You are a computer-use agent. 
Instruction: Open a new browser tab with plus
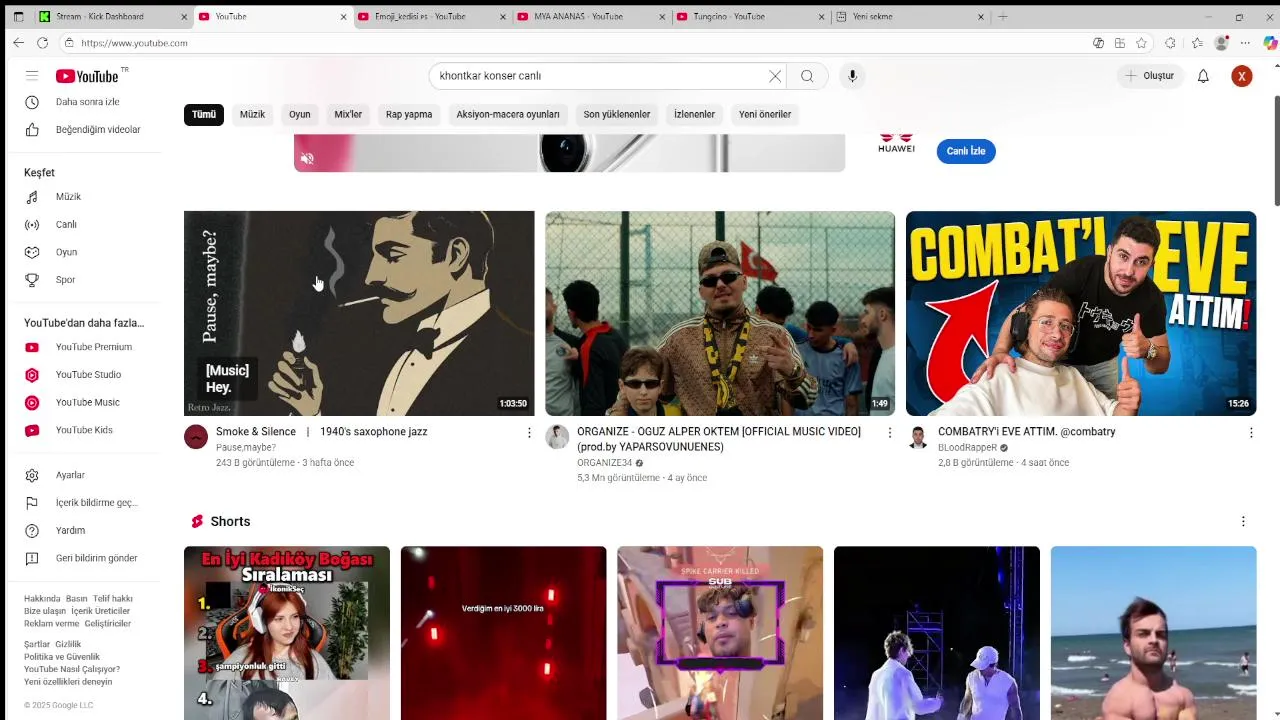pos(1003,16)
